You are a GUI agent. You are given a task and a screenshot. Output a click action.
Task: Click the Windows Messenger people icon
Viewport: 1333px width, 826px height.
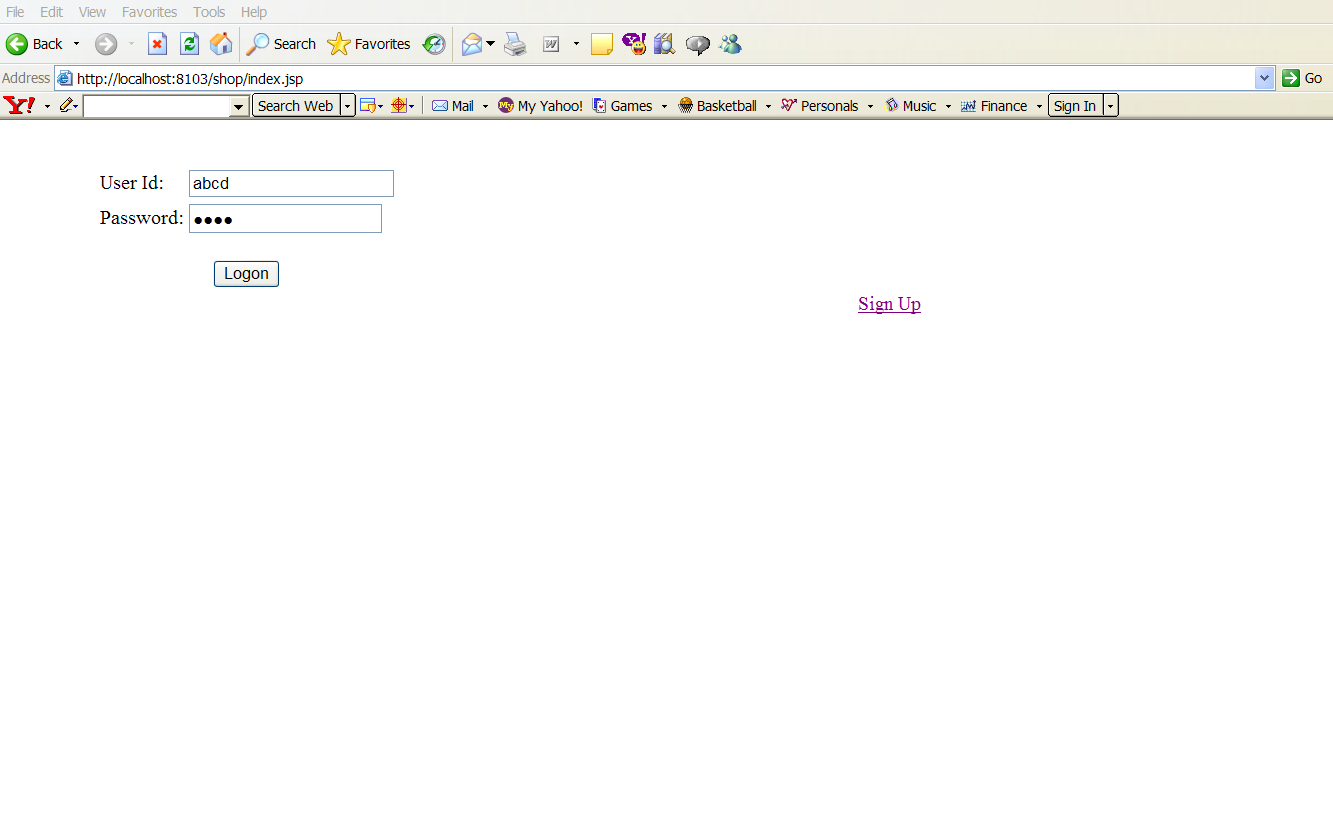pyautogui.click(x=730, y=44)
